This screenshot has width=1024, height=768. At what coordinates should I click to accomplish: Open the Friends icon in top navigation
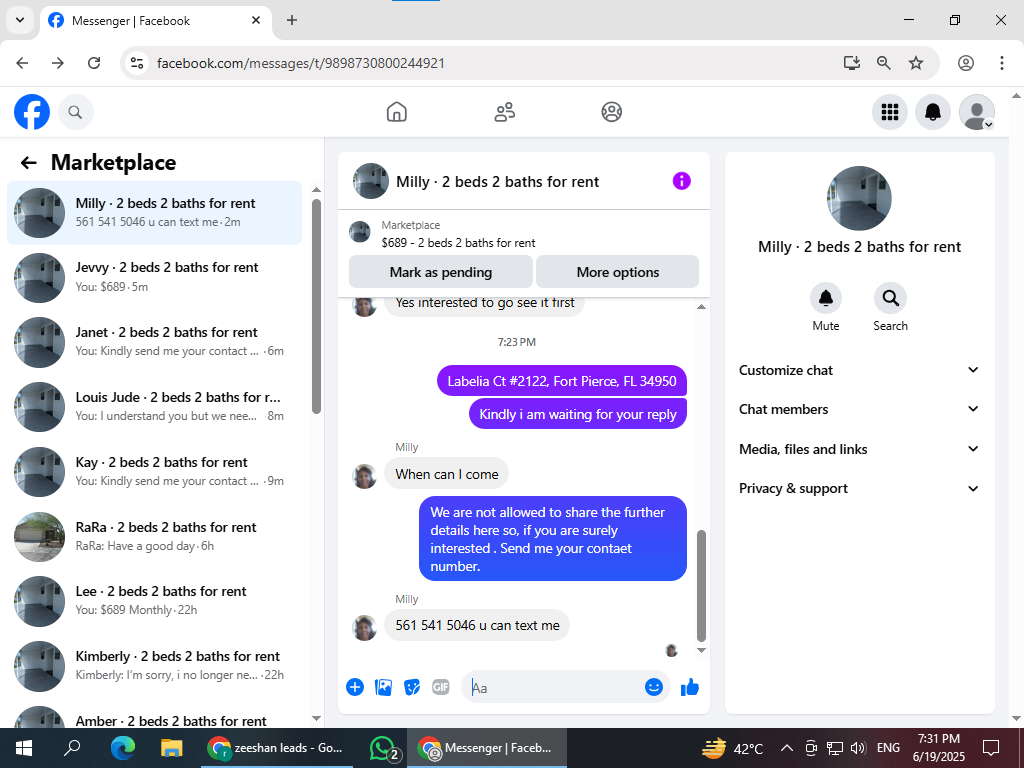(x=504, y=112)
